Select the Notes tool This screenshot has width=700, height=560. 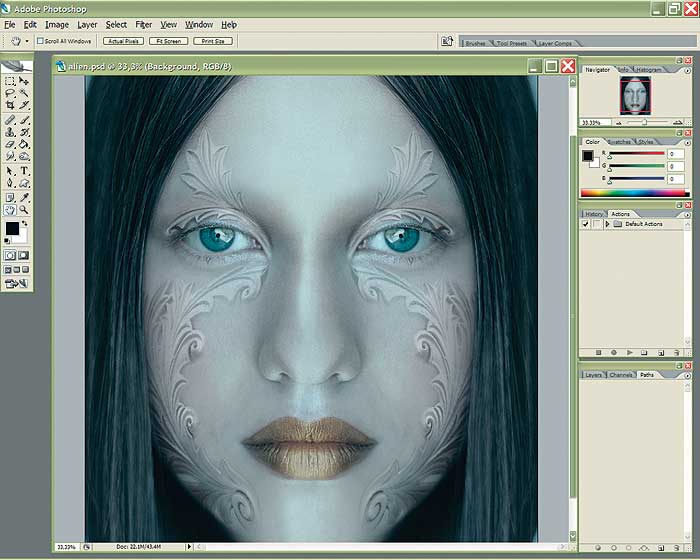[x=10, y=198]
